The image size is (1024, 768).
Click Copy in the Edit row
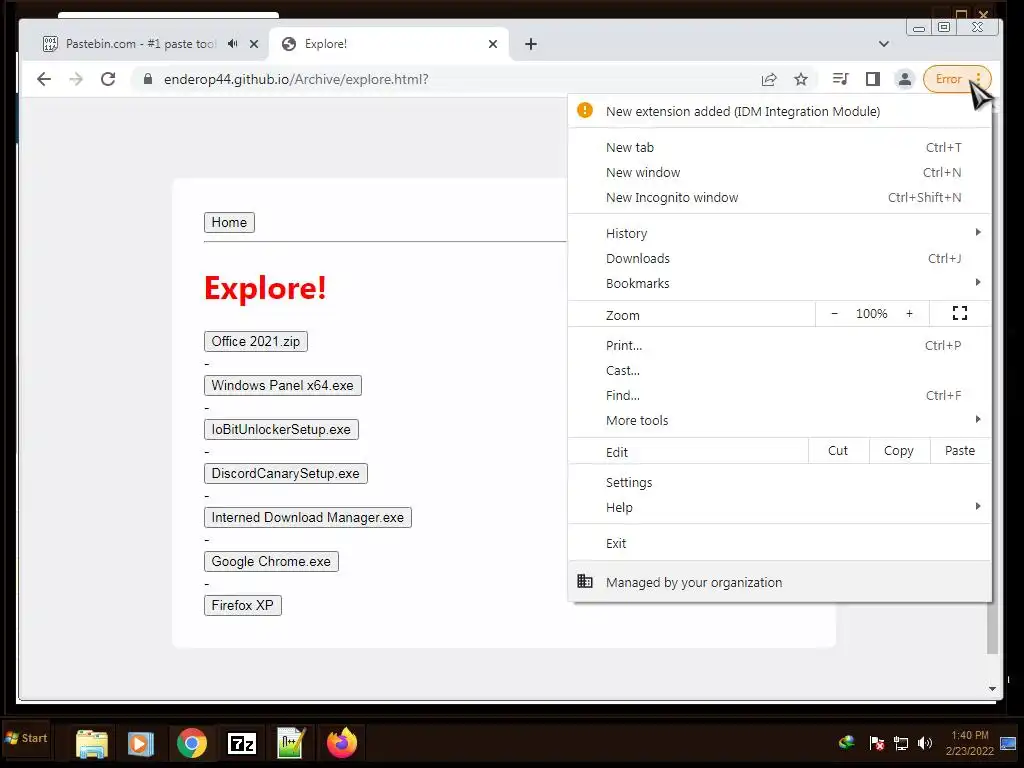point(899,451)
